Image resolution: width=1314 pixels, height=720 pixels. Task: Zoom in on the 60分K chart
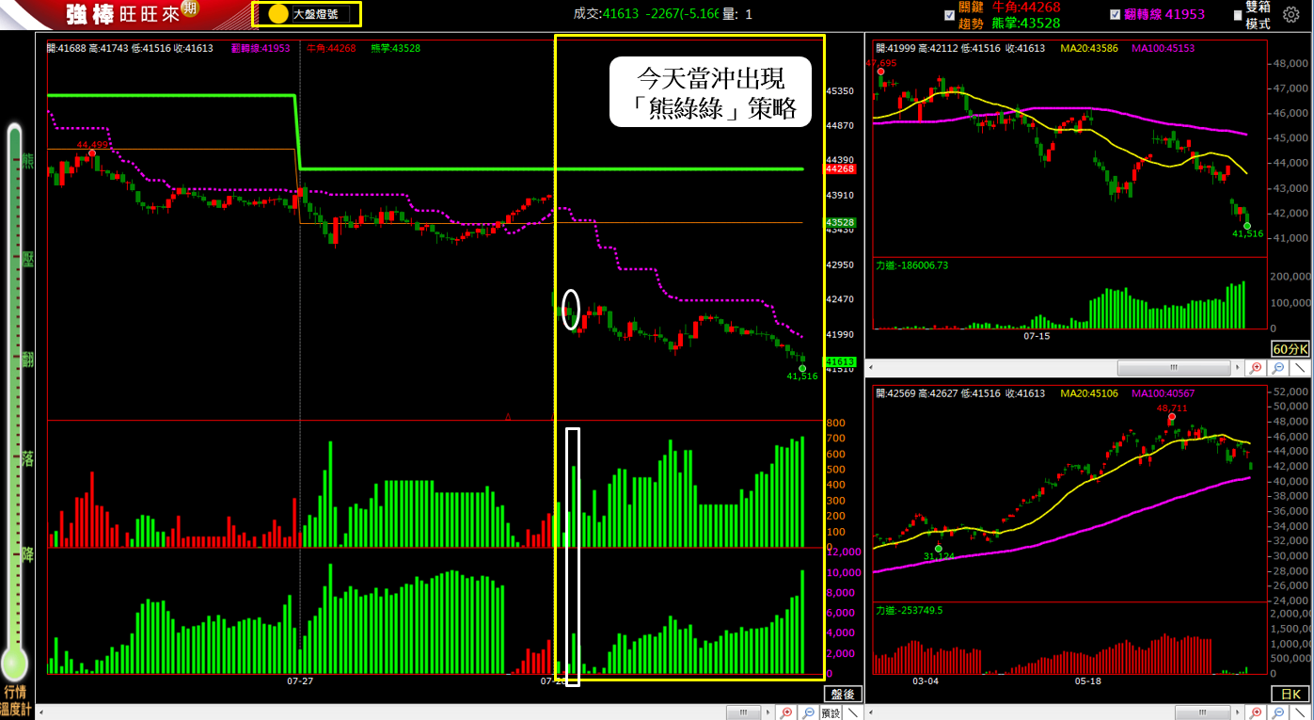pos(1257,368)
